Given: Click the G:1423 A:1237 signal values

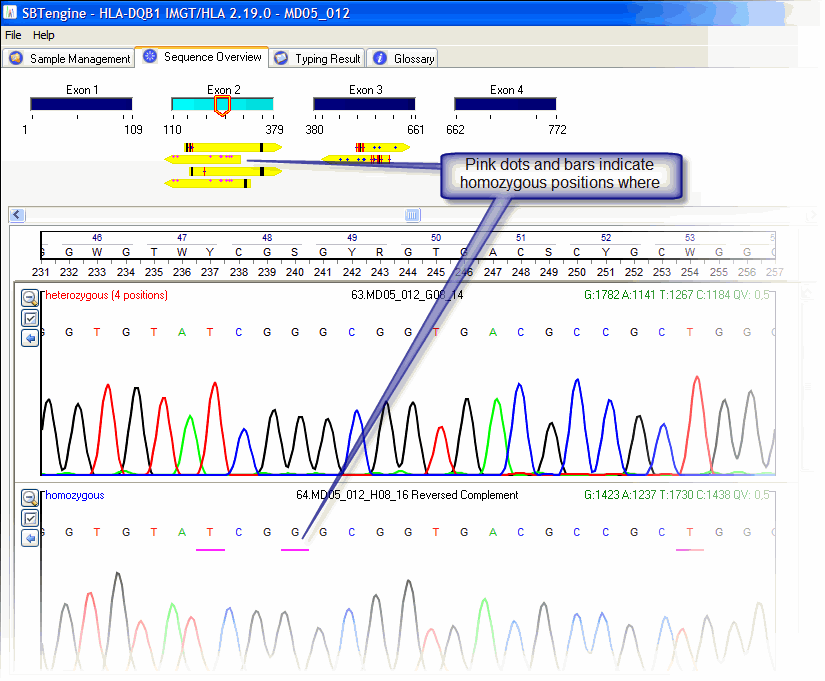Looking at the screenshot, I should click(x=676, y=495).
